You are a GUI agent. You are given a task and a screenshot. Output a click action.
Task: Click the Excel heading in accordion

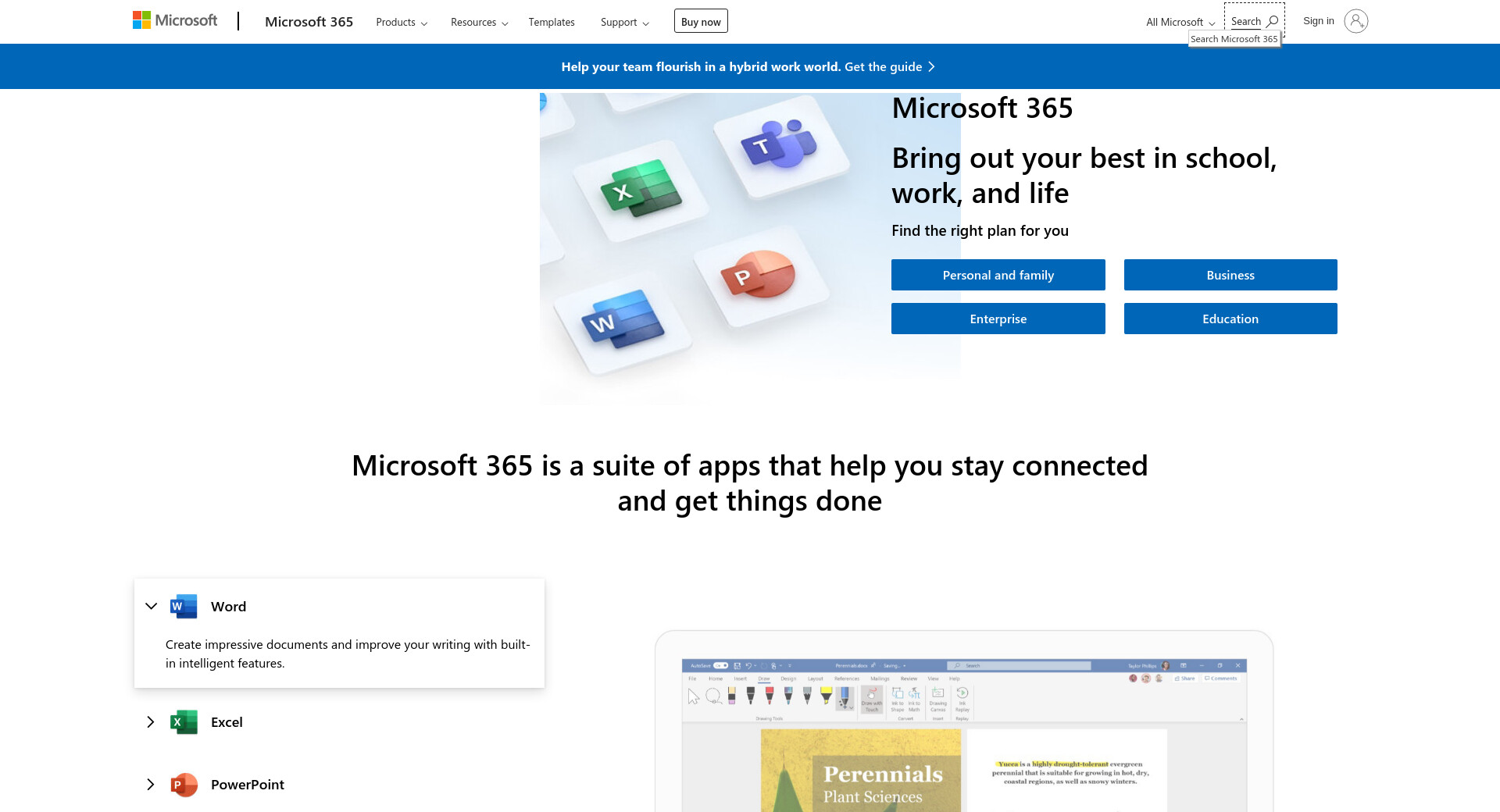tap(227, 722)
